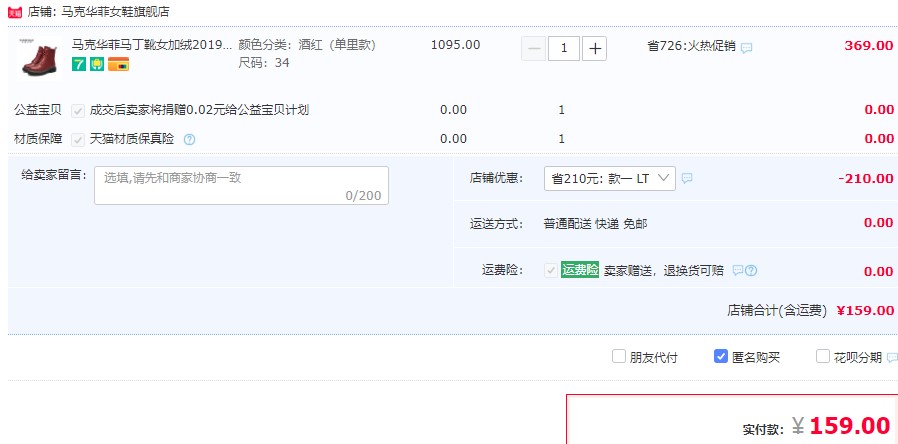The image size is (898, 444).
Task: Click the question mark icon in the 运费险 row
Action: tap(751, 270)
